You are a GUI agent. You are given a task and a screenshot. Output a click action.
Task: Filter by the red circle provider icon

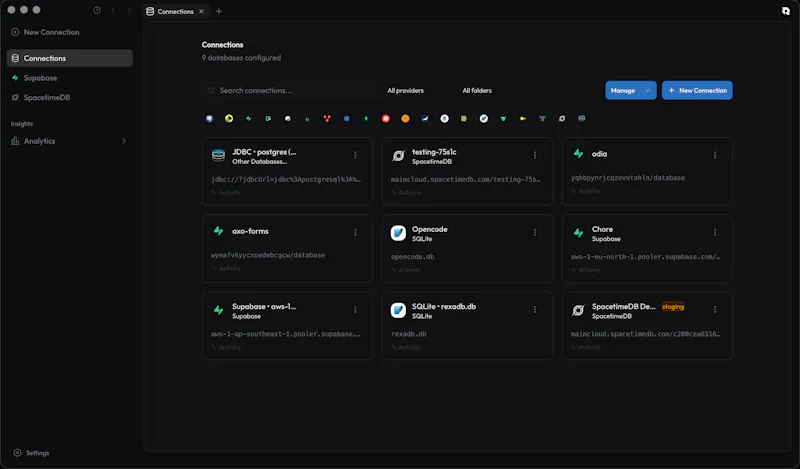click(386, 118)
